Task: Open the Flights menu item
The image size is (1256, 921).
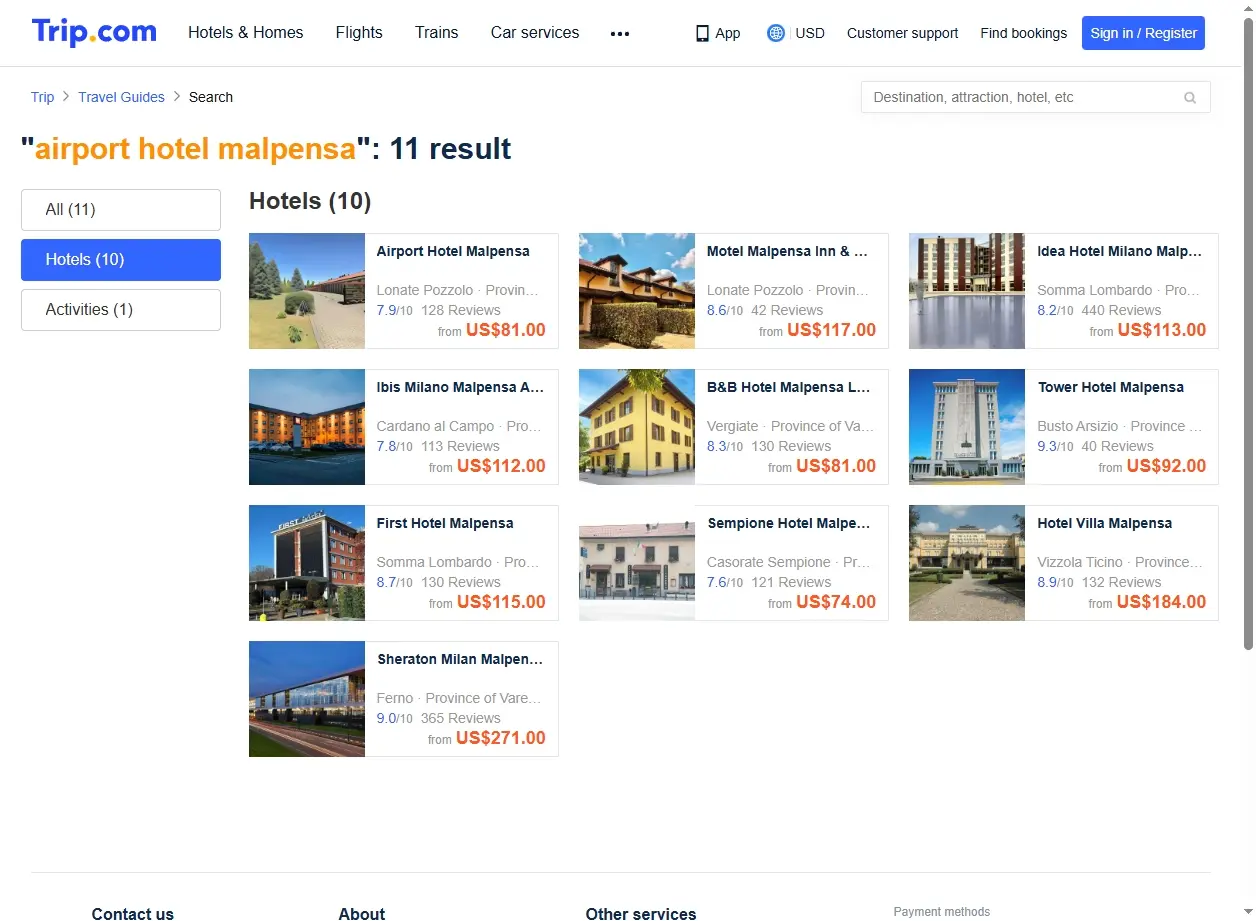Action: (x=359, y=33)
